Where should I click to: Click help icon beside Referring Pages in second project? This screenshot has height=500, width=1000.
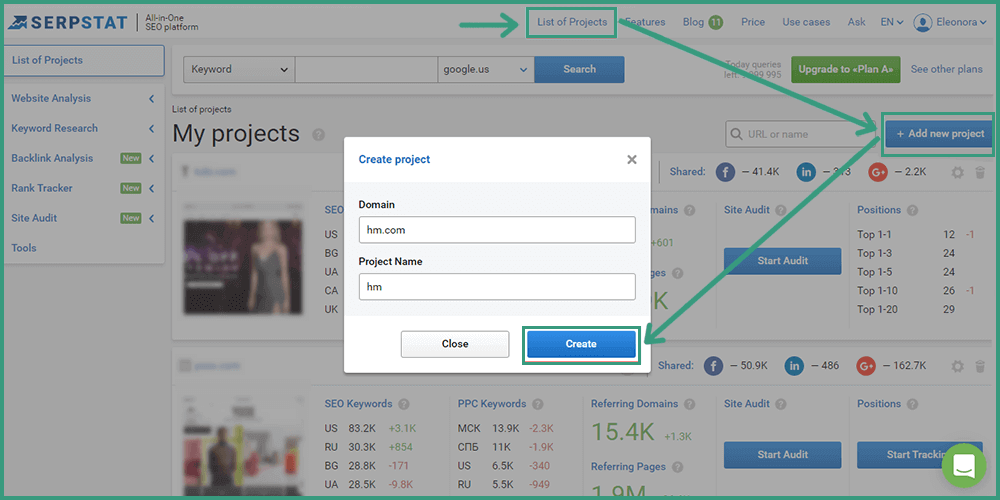coord(678,466)
